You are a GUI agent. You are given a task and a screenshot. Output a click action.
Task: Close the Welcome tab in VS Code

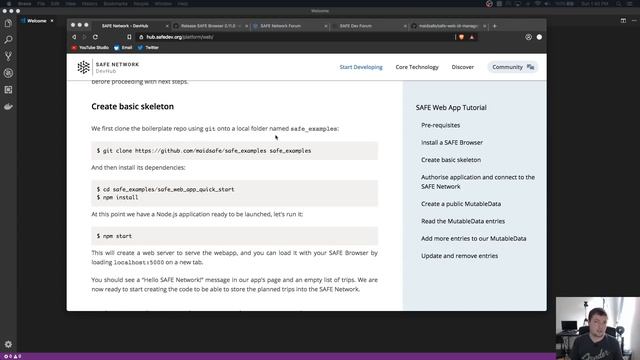52,21
